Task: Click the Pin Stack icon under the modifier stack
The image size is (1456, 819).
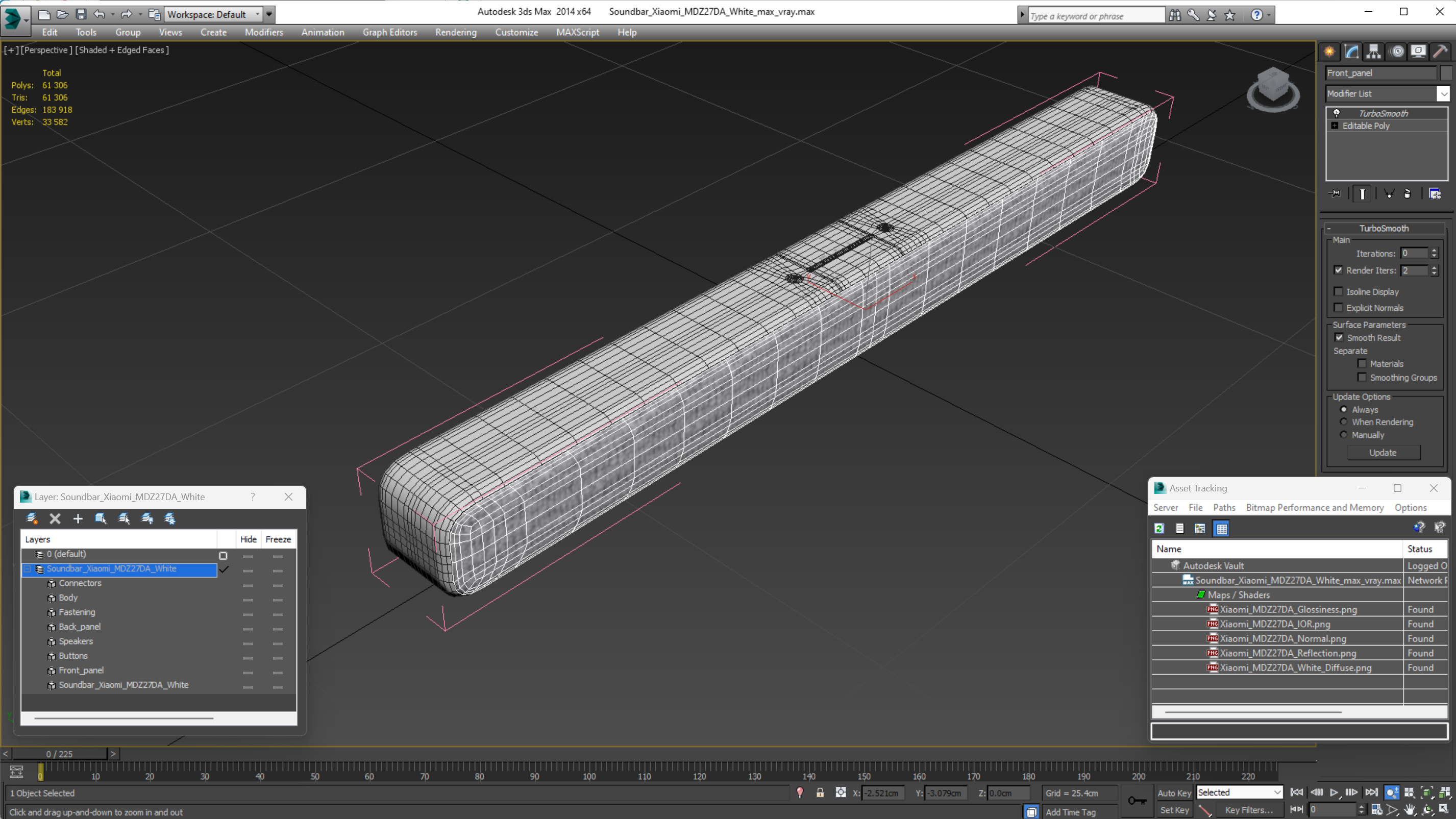Action: [x=1335, y=194]
